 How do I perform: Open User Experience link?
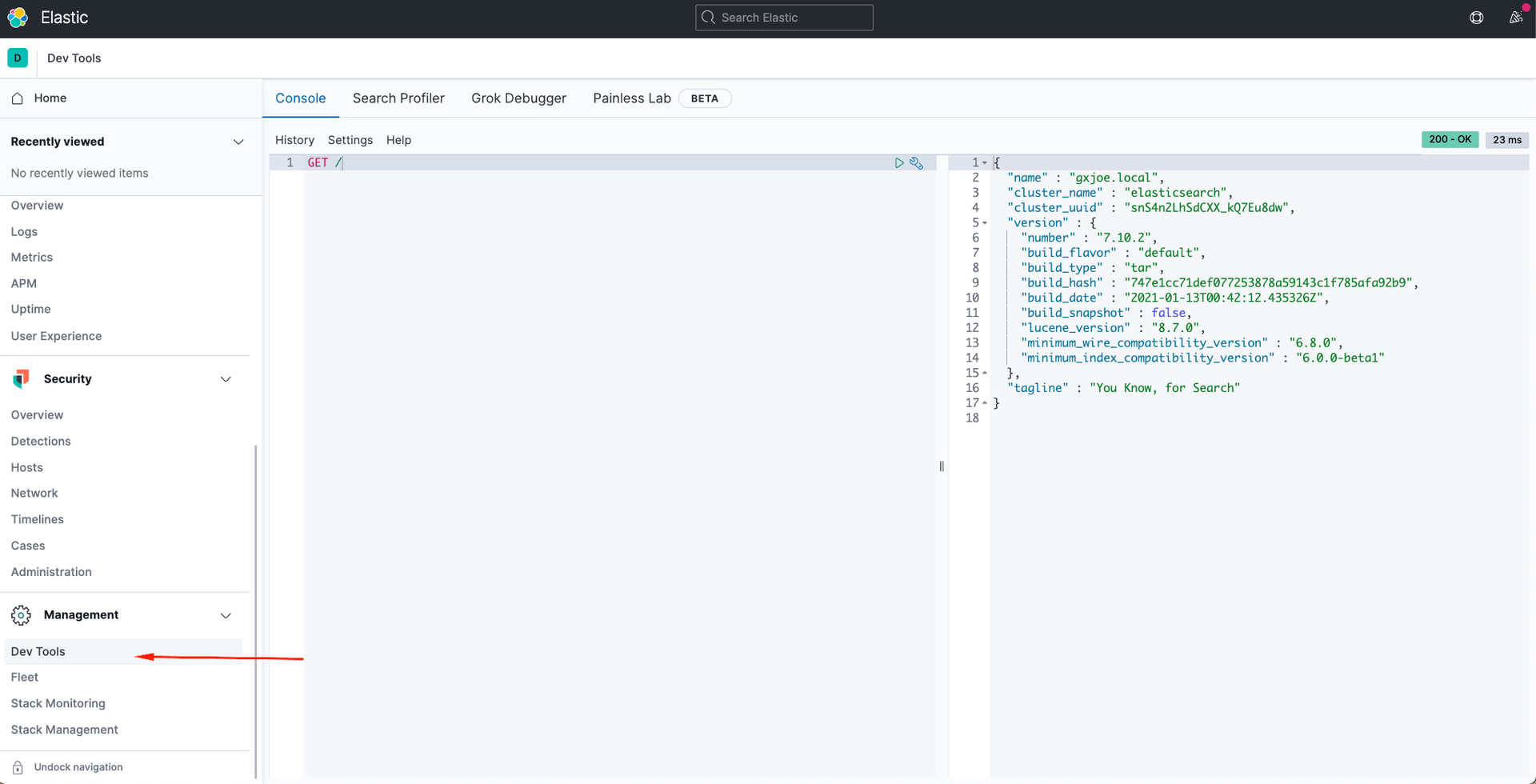tap(57, 336)
